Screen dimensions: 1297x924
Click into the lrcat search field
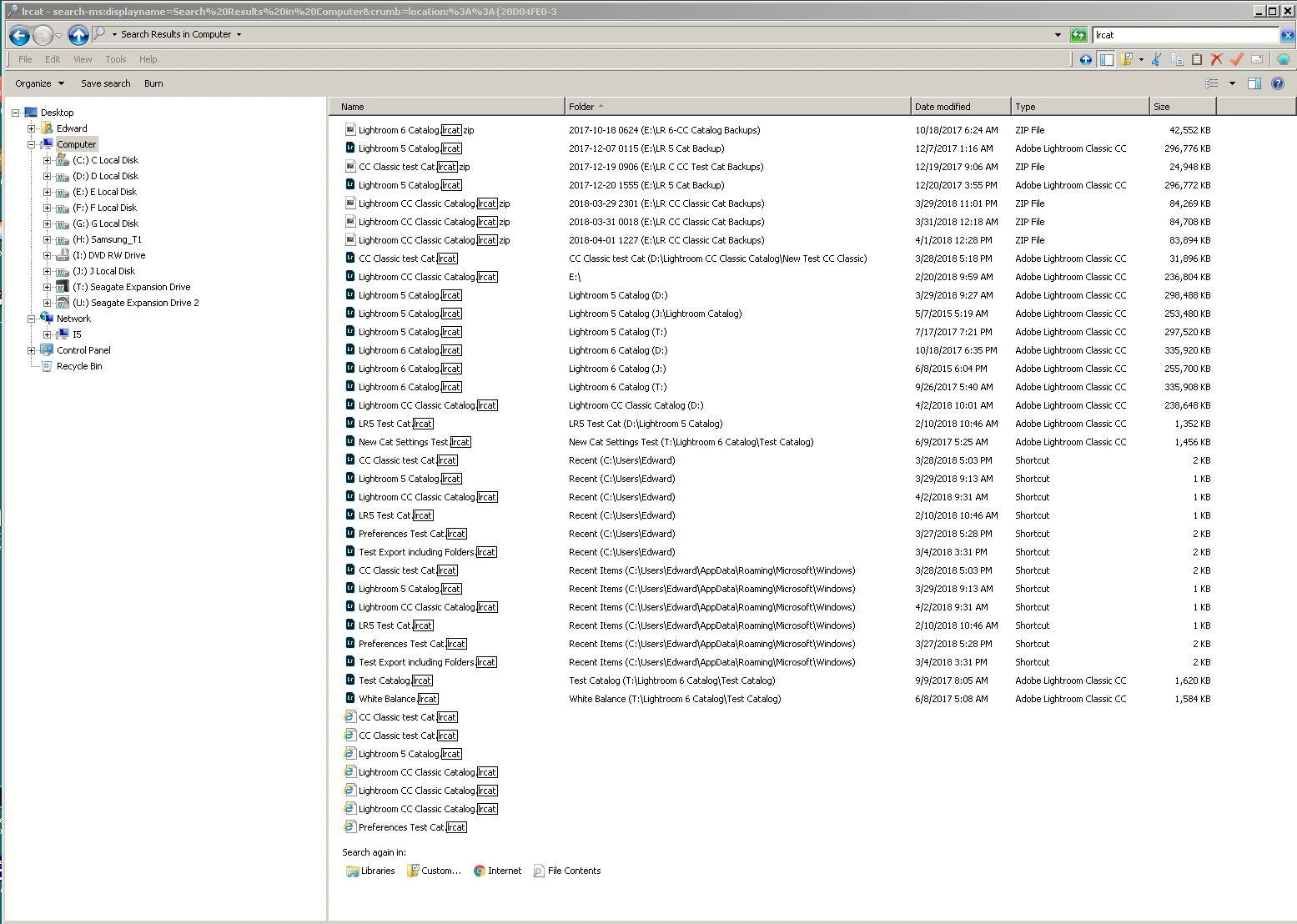[1185, 35]
